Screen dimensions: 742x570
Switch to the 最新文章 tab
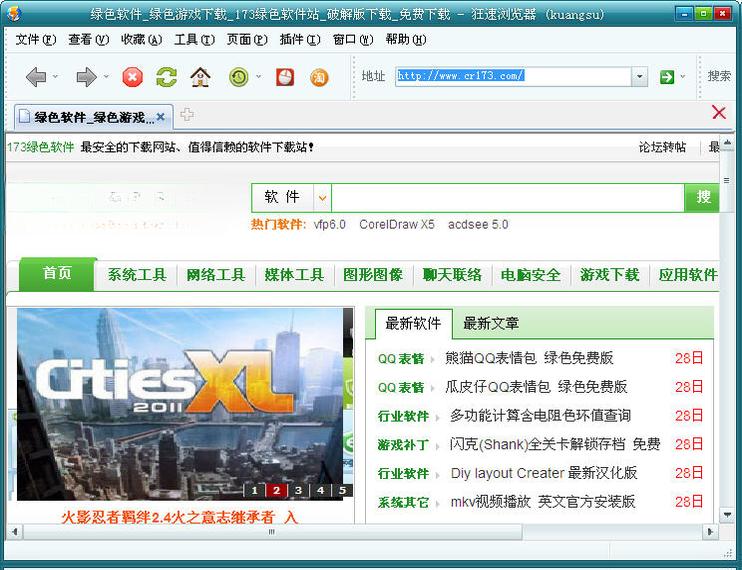[491, 324]
